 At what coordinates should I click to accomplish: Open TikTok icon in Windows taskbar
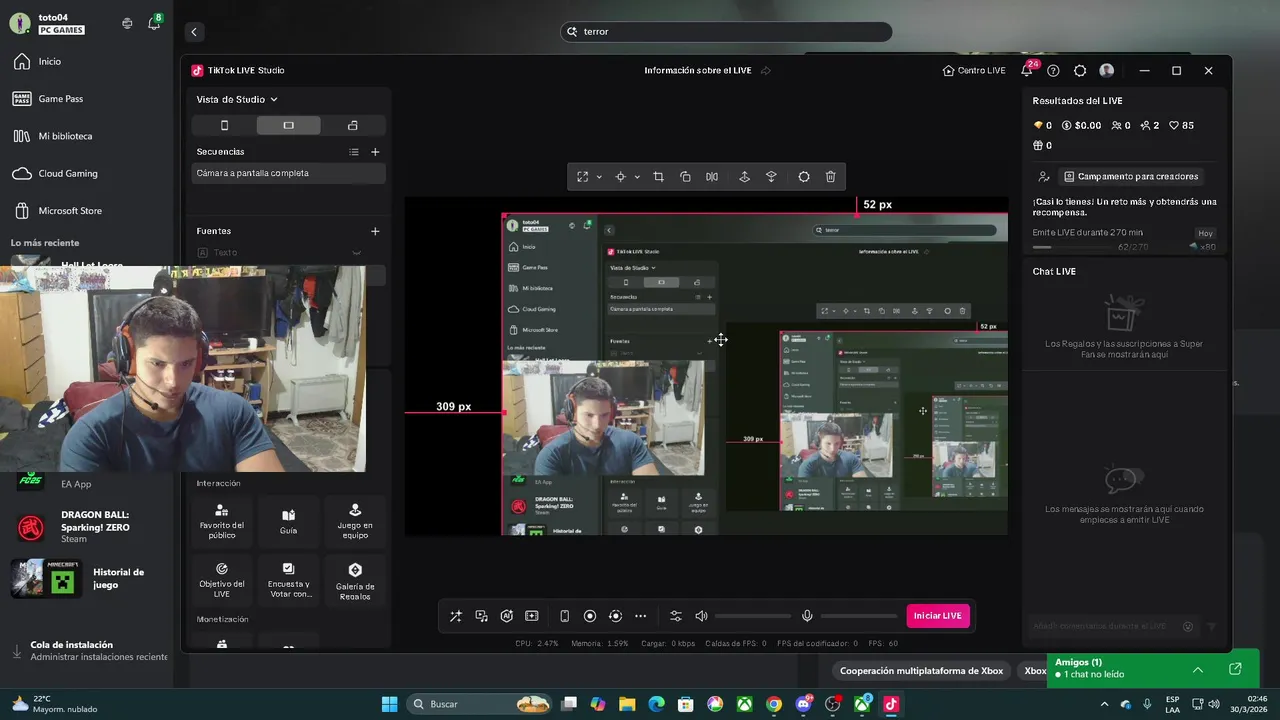point(891,704)
